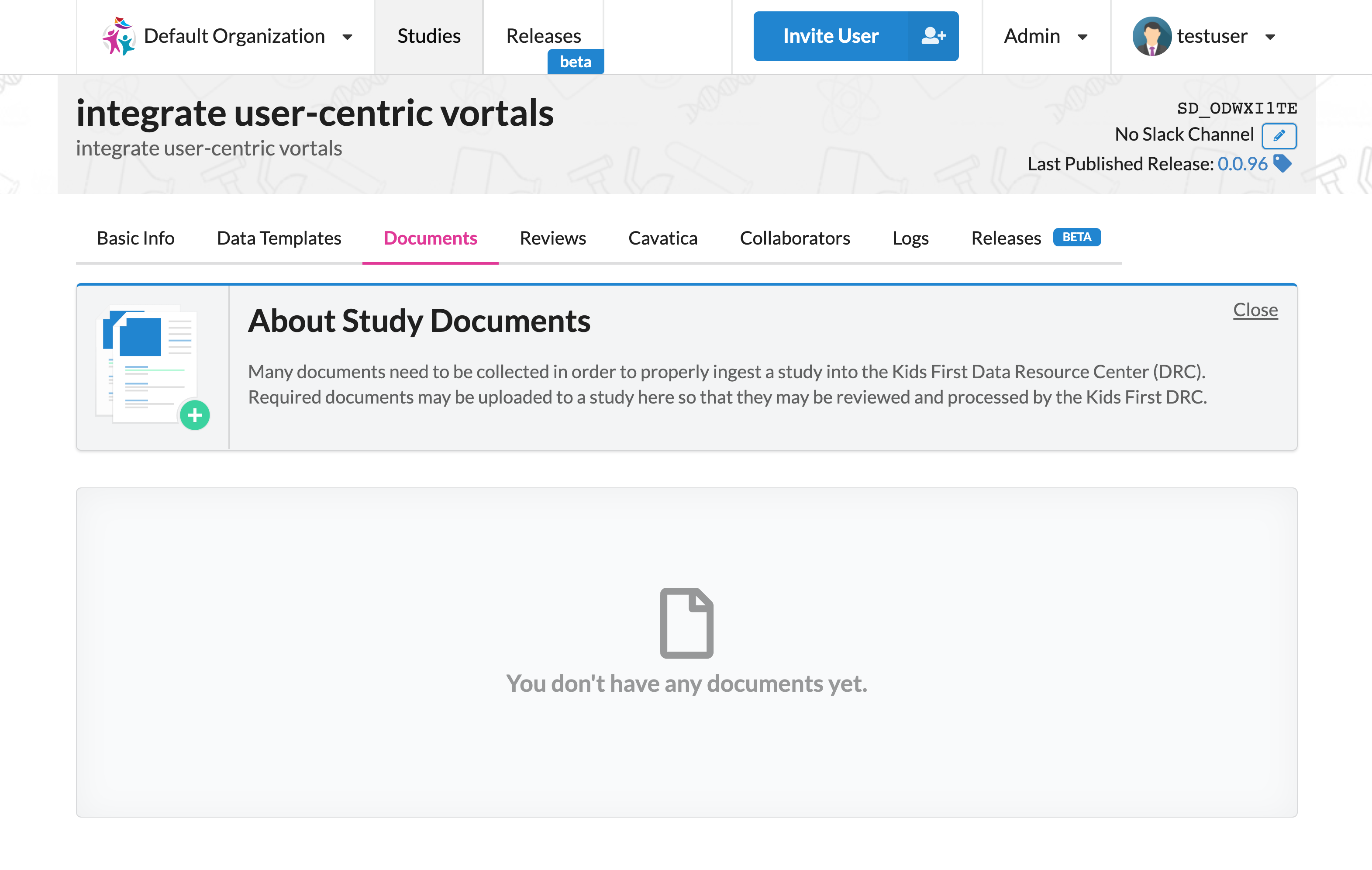Click the testuser avatar picture
Image resolution: width=1372 pixels, height=870 pixels.
point(1153,36)
